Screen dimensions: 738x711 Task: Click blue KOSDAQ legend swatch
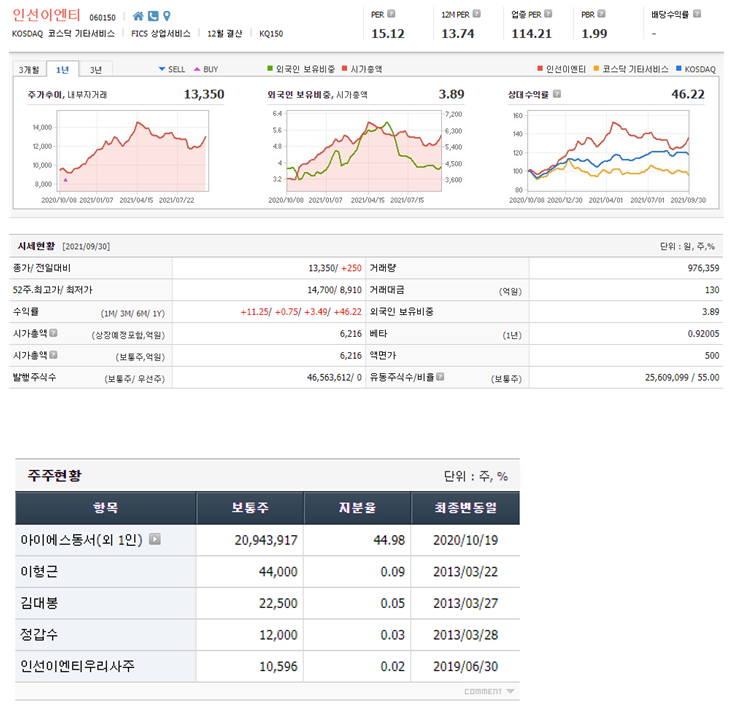click(x=679, y=69)
